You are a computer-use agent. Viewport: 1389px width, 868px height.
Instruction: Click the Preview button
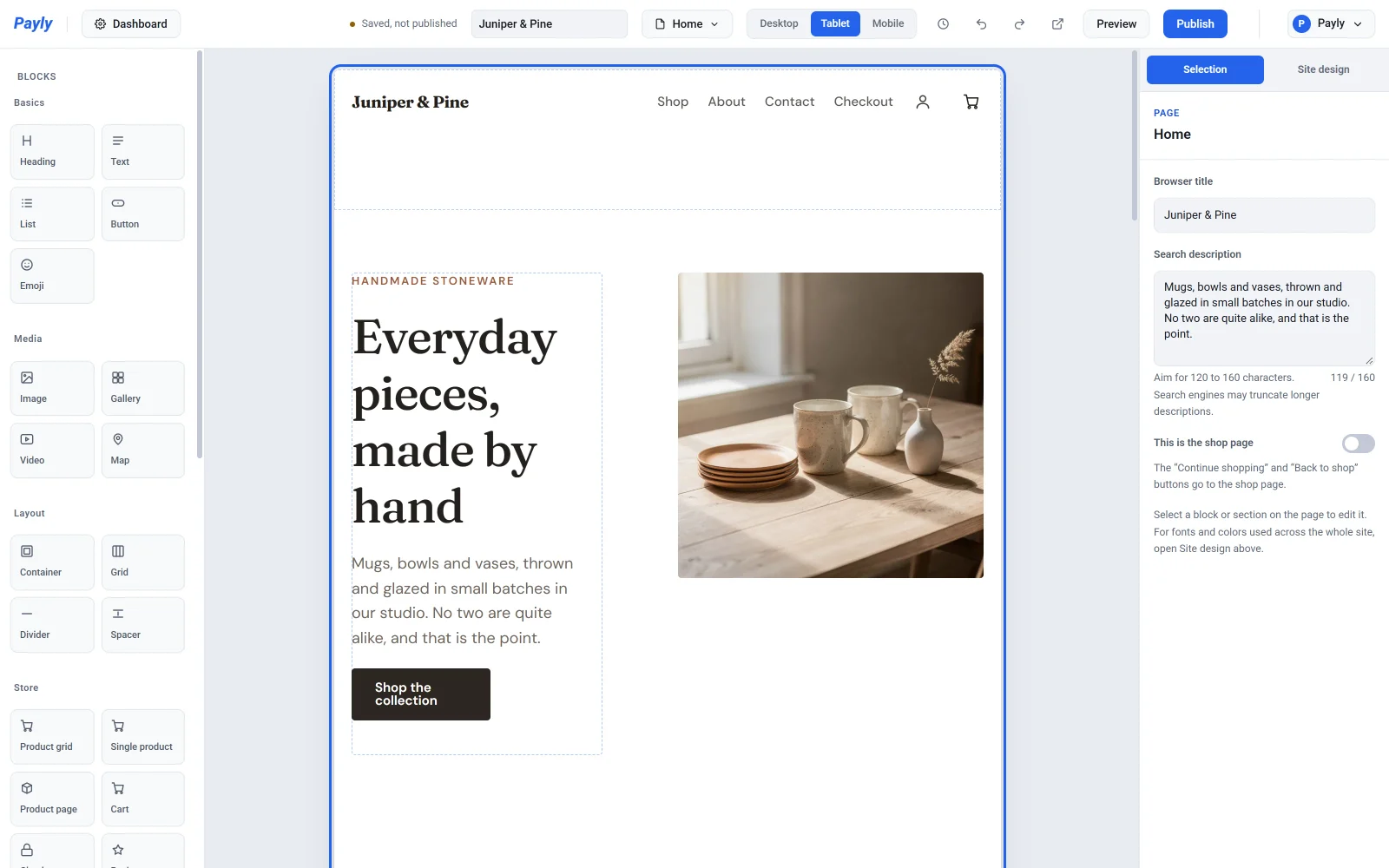(1116, 24)
